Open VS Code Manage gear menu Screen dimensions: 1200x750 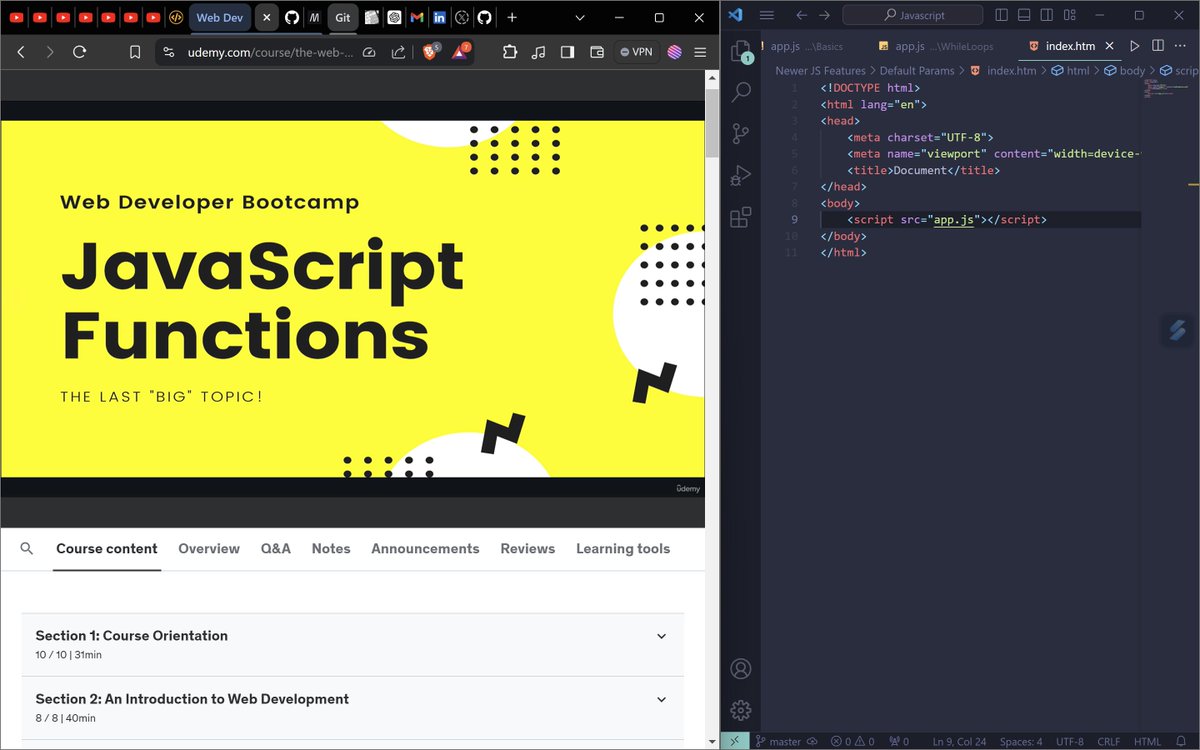741,710
